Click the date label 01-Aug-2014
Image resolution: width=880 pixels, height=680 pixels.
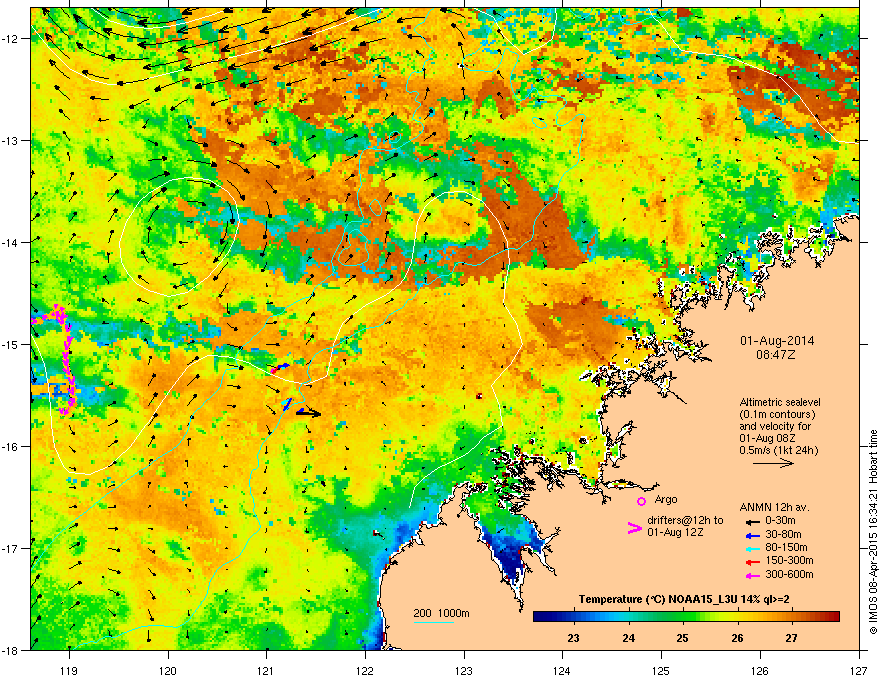tap(777, 341)
